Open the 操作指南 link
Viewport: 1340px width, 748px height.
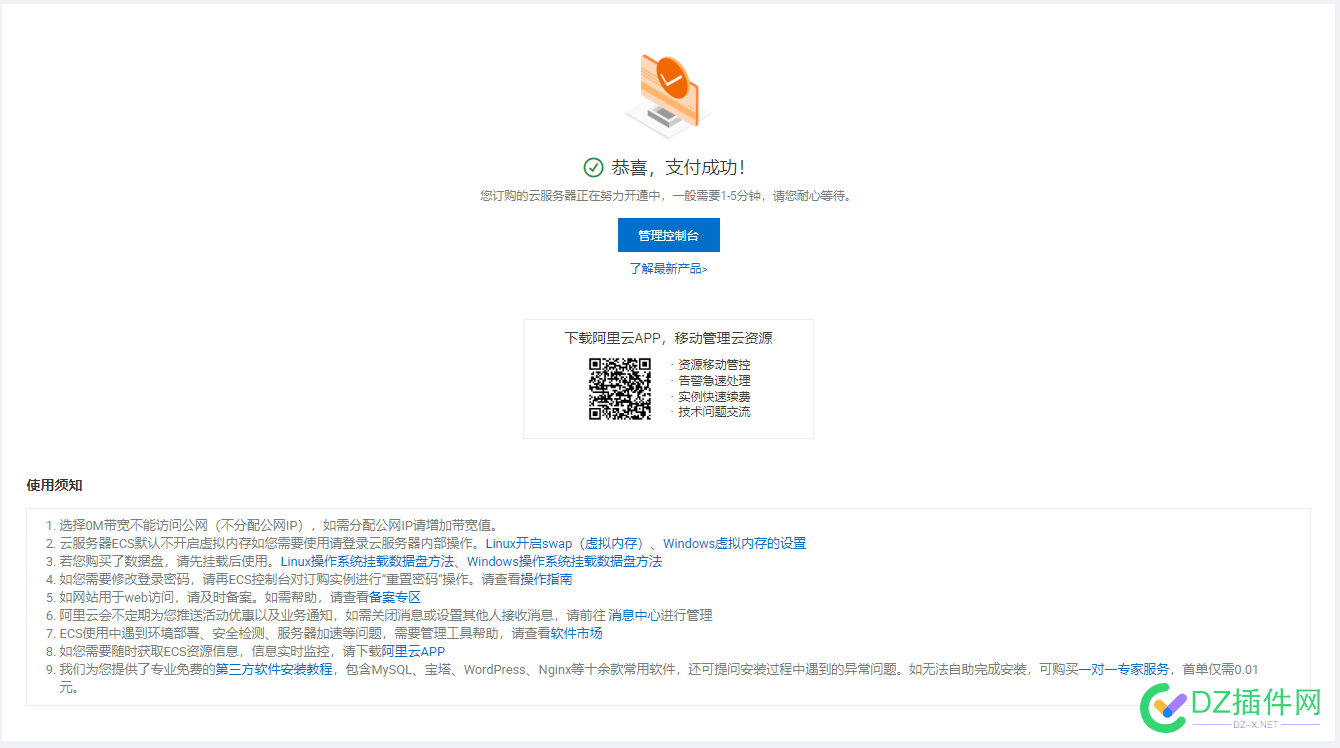pos(547,580)
